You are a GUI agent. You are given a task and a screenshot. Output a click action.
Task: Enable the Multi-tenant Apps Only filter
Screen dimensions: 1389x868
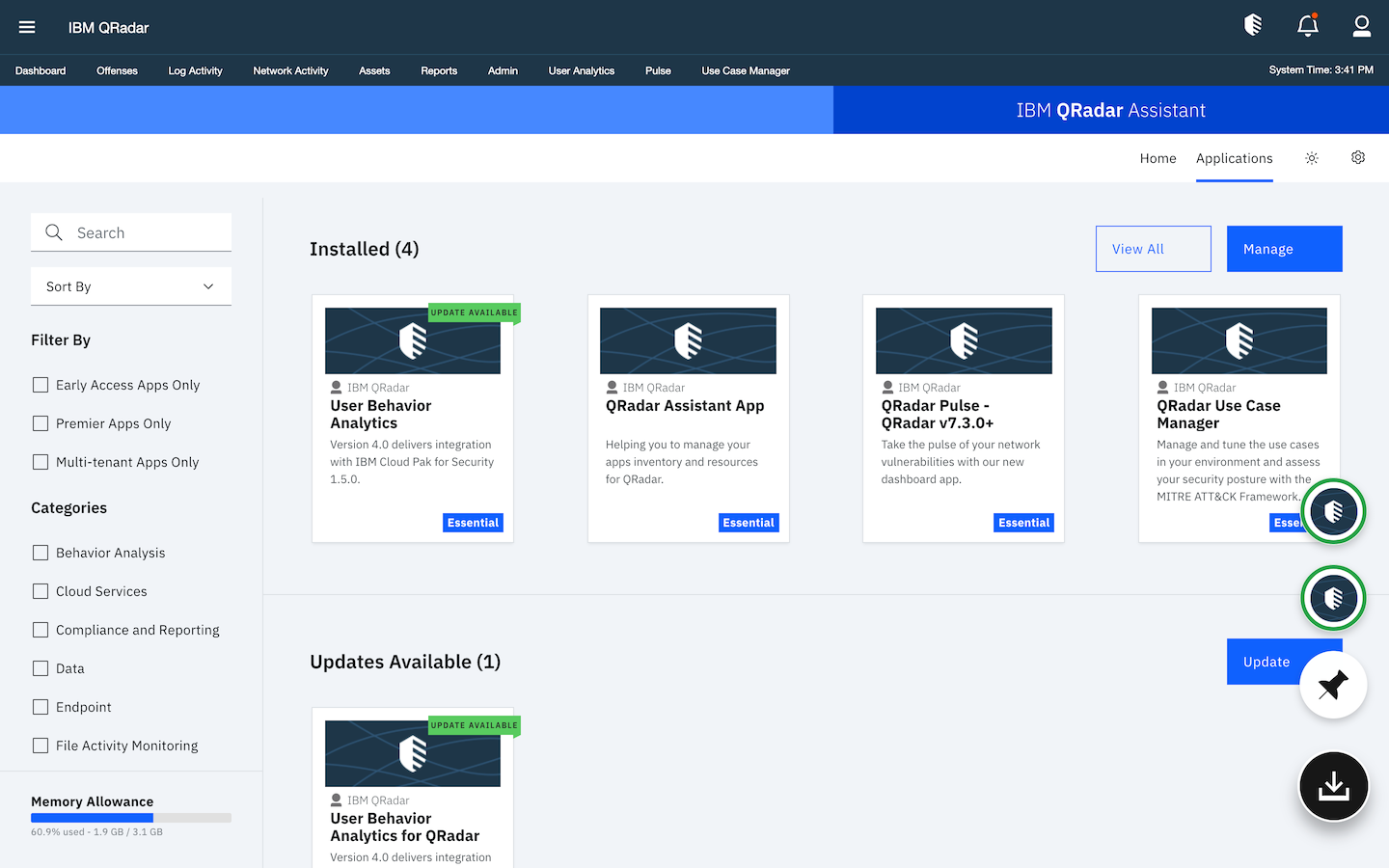40,461
